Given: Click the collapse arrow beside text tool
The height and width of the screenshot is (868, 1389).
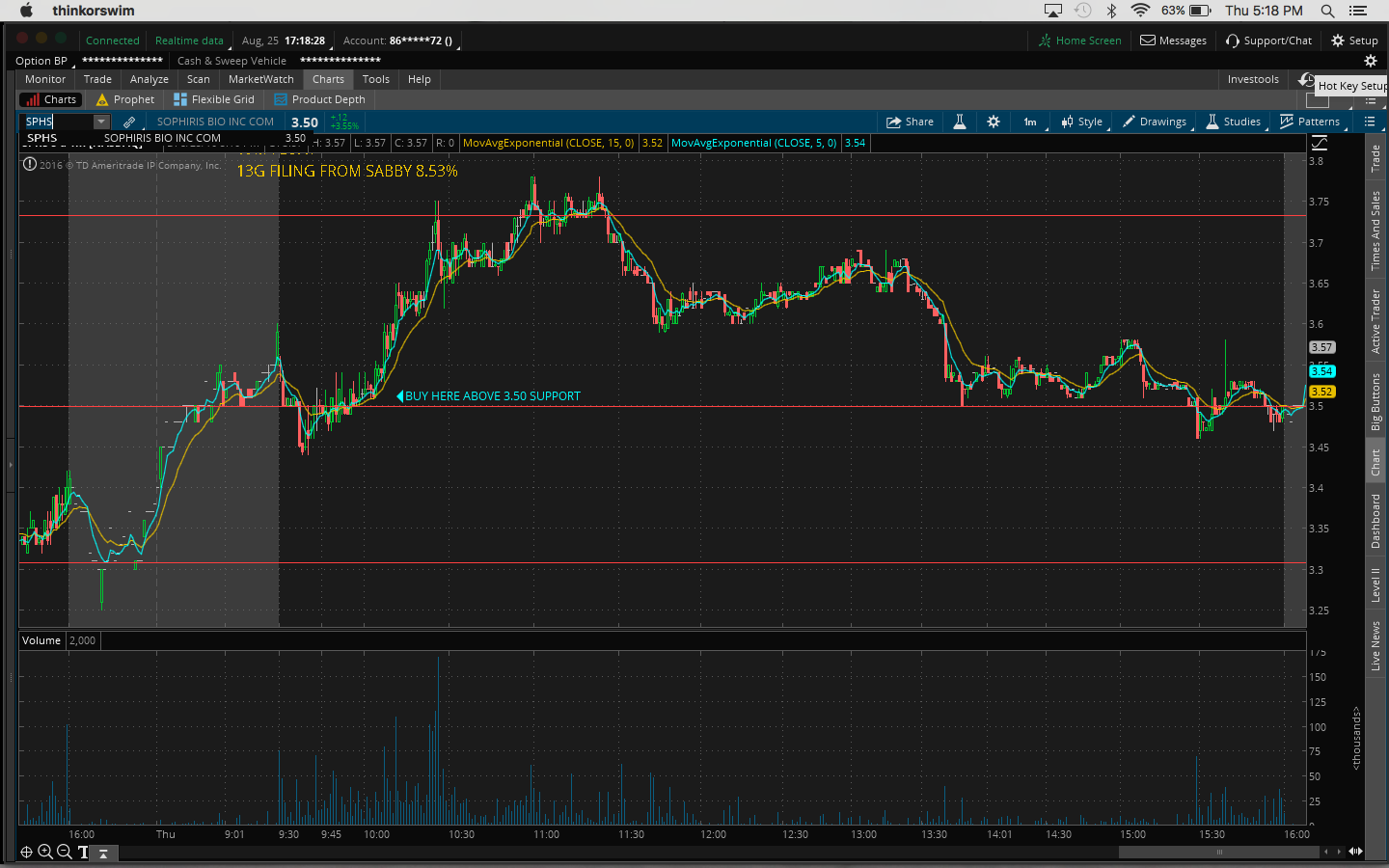Looking at the screenshot, I should [x=103, y=853].
